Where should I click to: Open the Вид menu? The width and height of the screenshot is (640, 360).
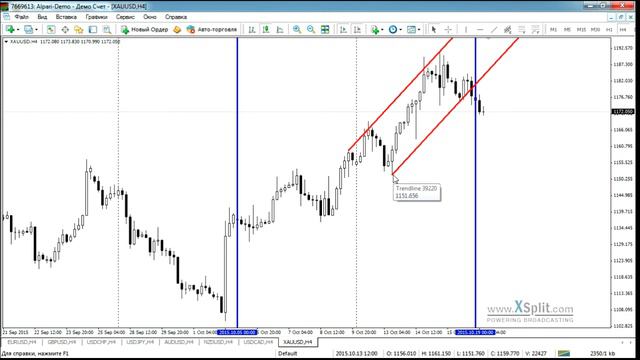(x=42, y=17)
